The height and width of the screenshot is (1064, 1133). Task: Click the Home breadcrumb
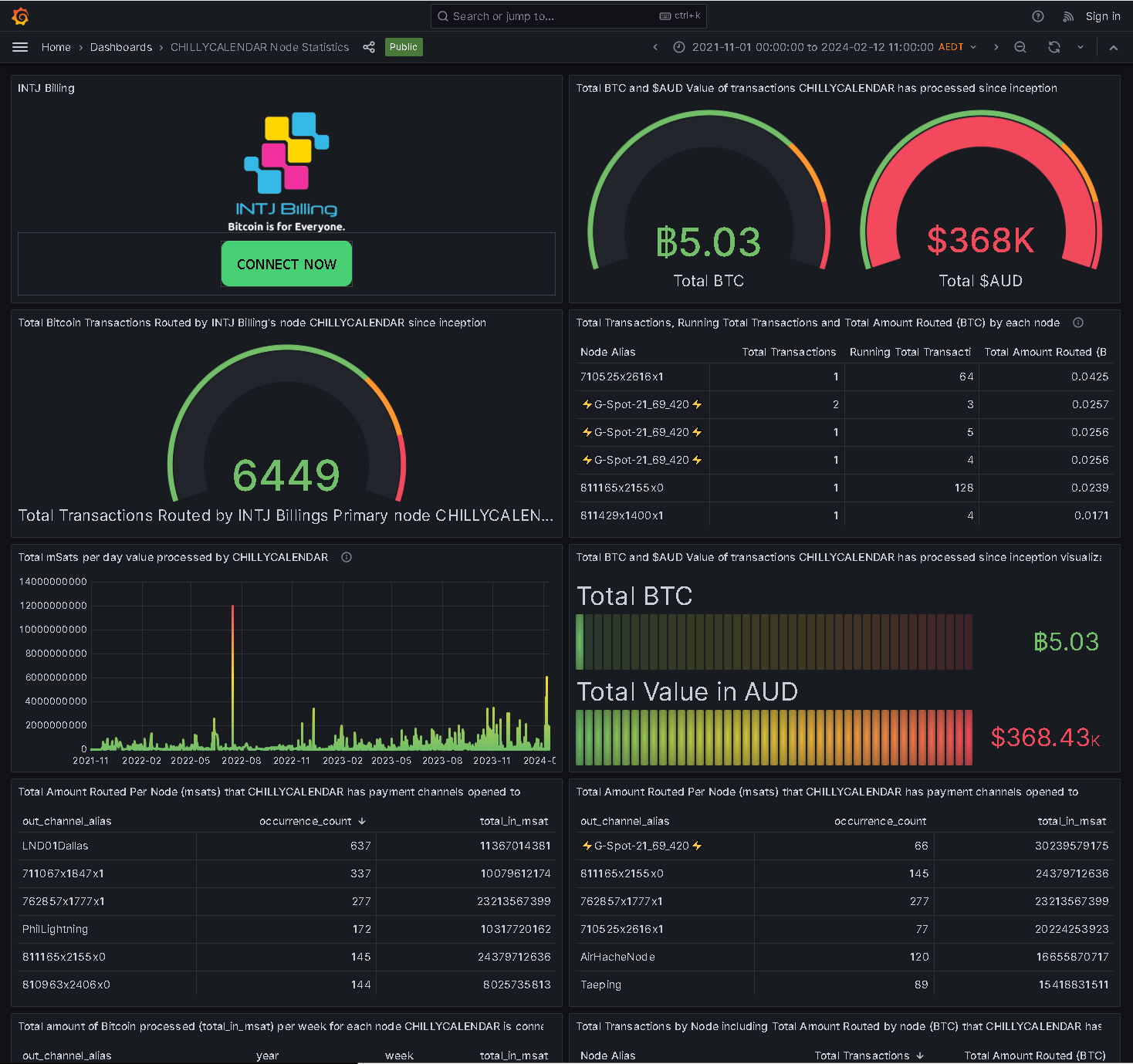[x=56, y=47]
